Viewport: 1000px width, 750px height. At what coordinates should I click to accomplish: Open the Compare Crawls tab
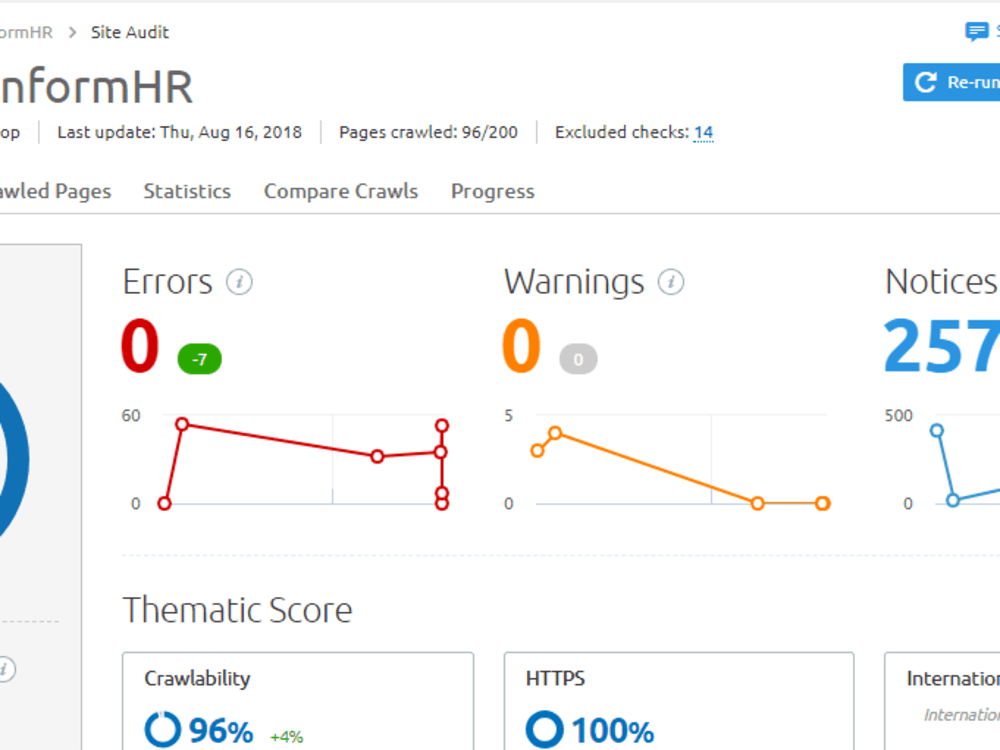tap(341, 191)
